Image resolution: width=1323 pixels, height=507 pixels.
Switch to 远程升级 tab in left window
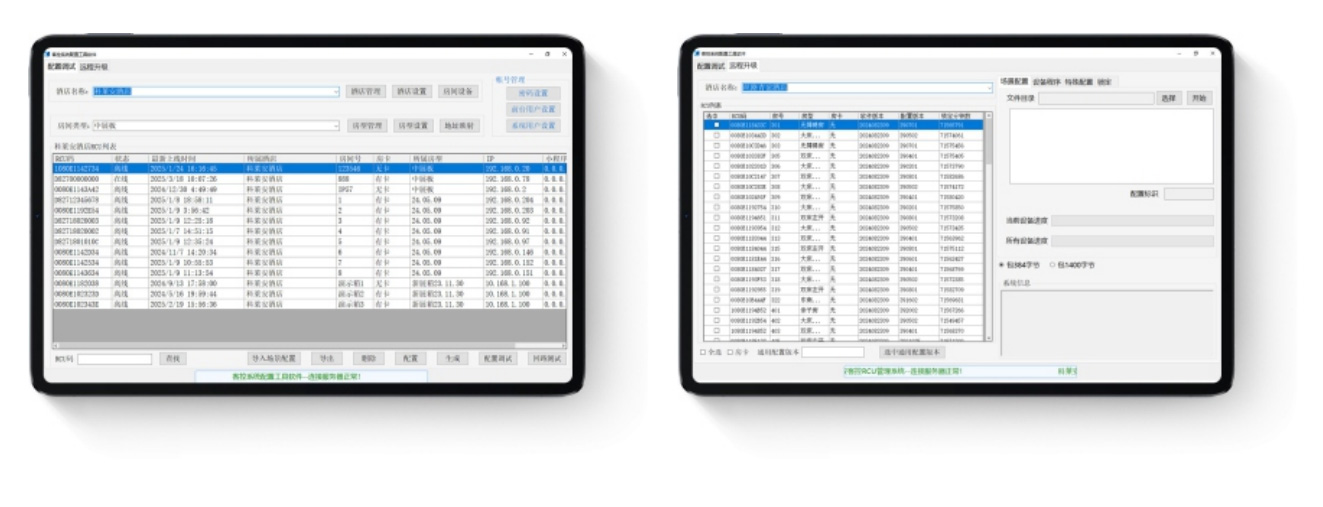[x=94, y=67]
